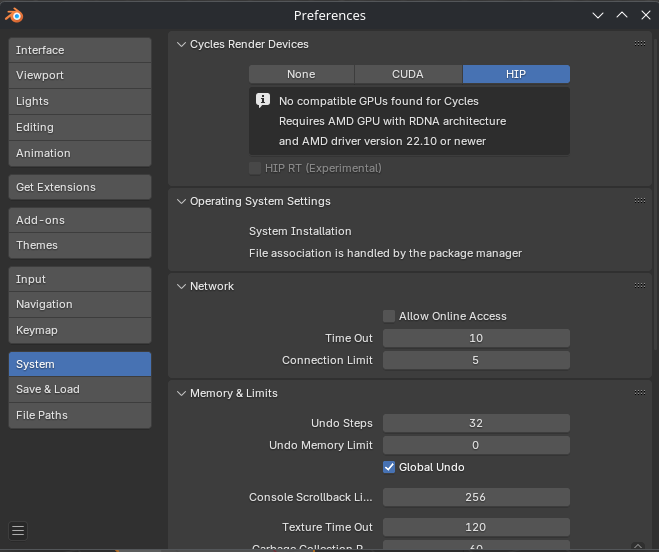Open the Lights preferences tab
Image resolution: width=659 pixels, height=552 pixels.
80,101
